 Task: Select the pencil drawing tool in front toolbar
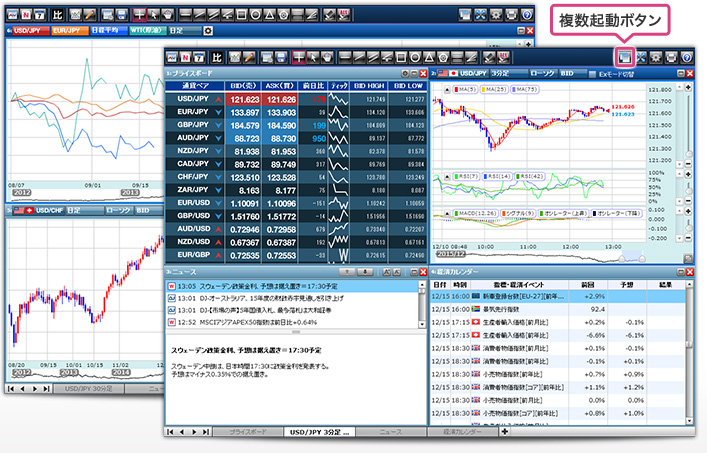coord(249,57)
